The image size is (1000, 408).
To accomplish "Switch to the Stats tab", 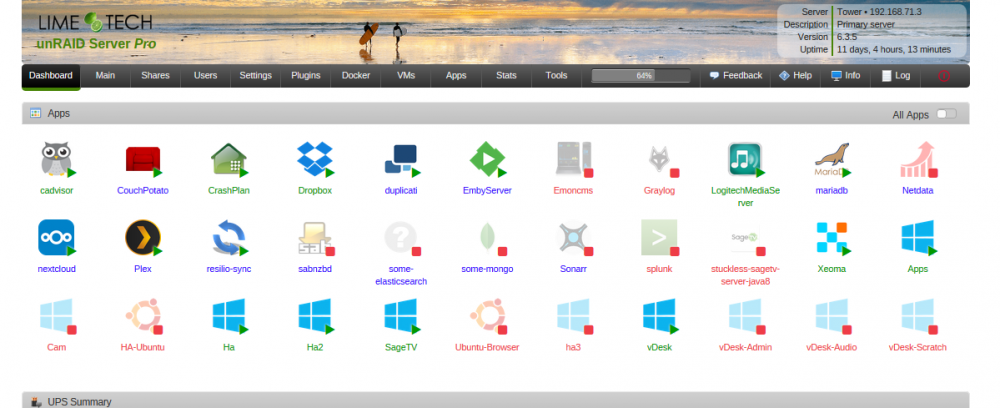I will click(x=506, y=75).
